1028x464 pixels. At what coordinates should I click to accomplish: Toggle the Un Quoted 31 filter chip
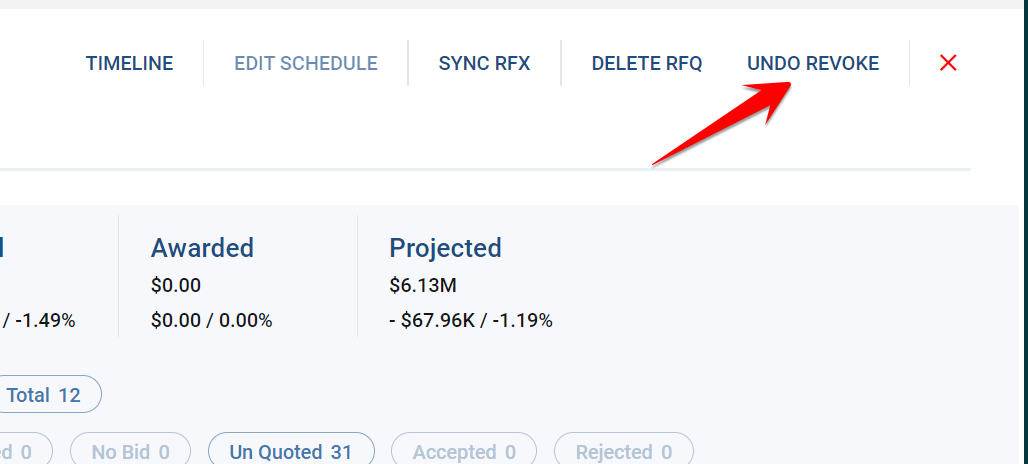click(x=291, y=452)
